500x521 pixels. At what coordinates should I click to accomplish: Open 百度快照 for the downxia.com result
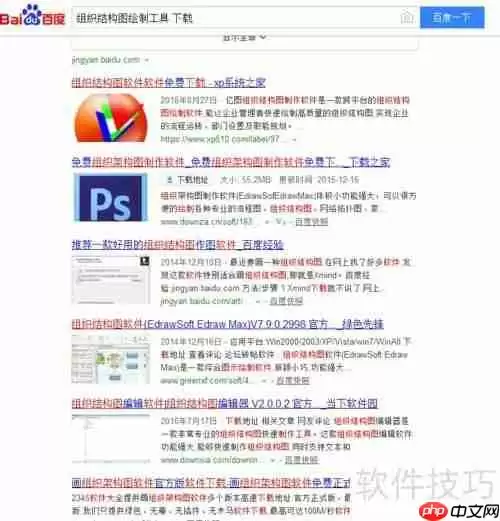coord(302,460)
